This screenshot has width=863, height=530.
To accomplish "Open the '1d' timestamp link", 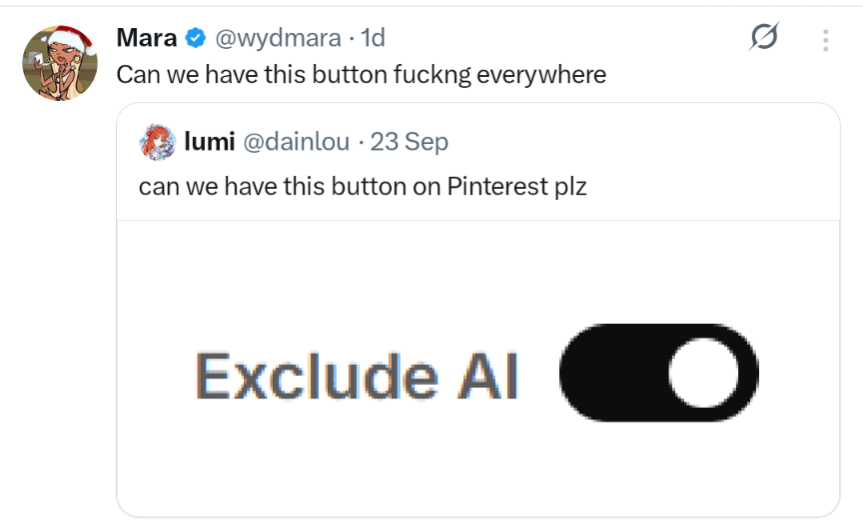I will tap(372, 38).
